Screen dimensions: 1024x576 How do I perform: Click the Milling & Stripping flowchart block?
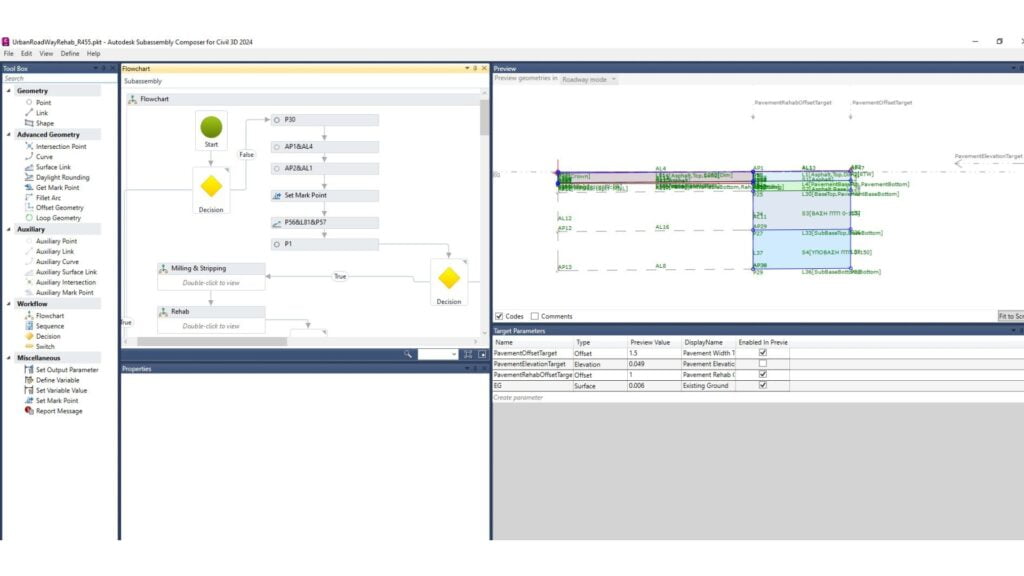[211, 268]
